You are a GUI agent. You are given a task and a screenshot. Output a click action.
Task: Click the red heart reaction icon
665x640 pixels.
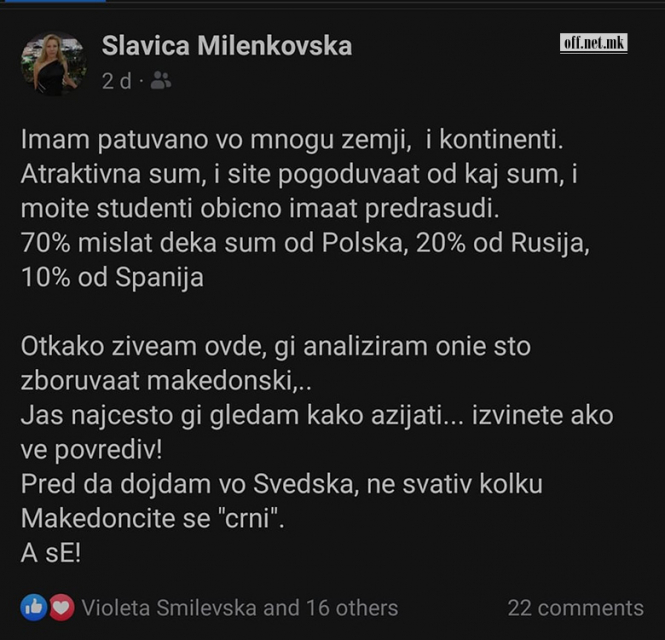(x=62, y=607)
